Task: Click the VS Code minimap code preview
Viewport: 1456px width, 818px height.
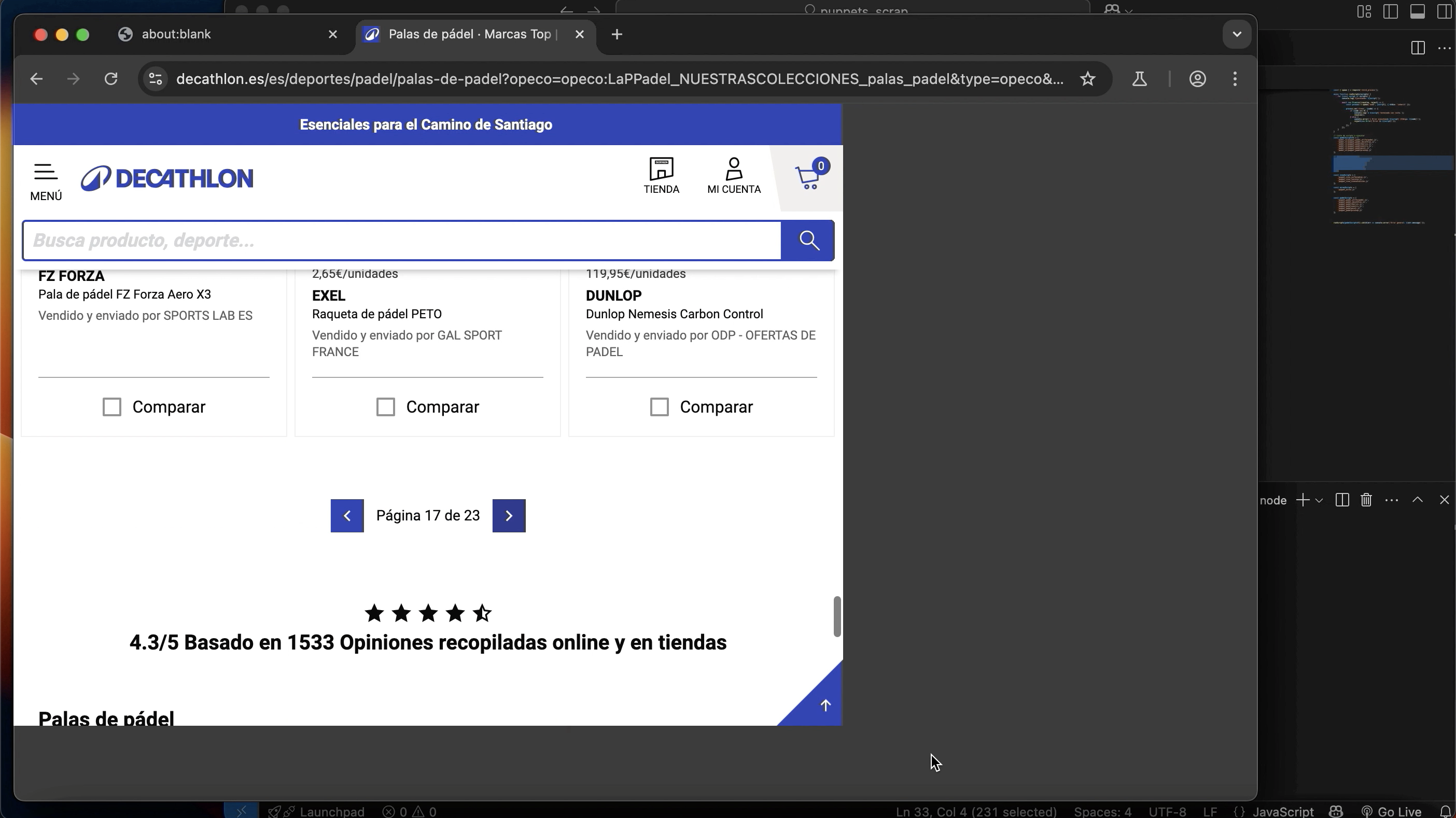Action: click(x=1379, y=157)
